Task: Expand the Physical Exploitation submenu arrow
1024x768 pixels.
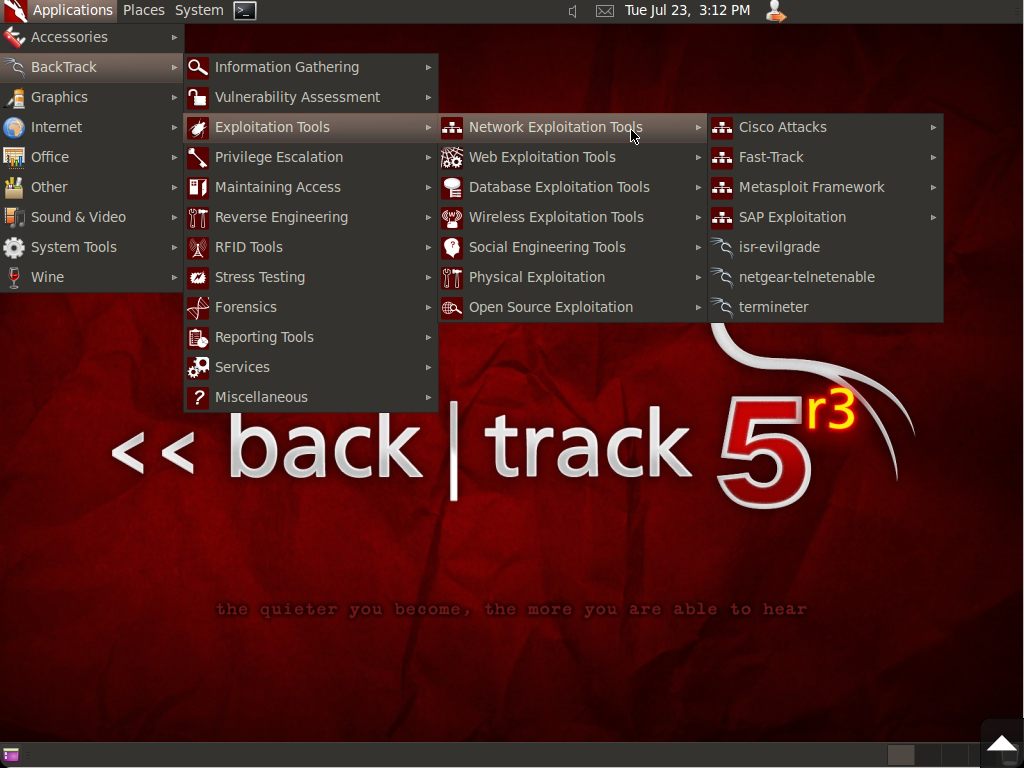Action: point(698,278)
